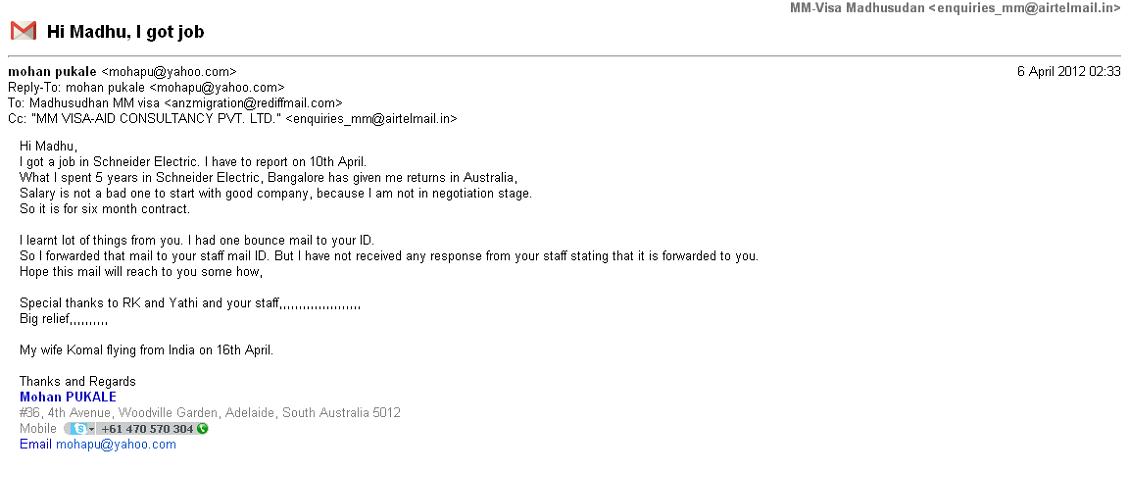Open the Skype dropdown arrow next to the number
The width and height of the screenshot is (1134, 477).
pyautogui.click(x=92, y=429)
